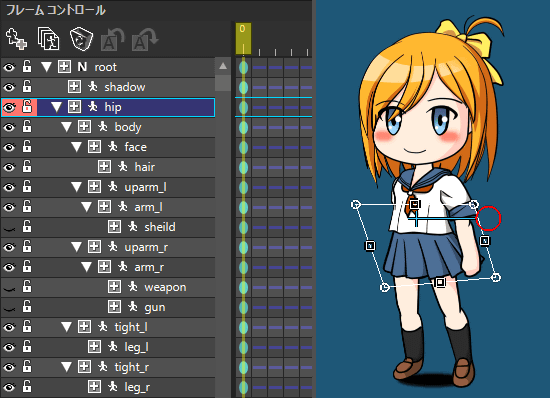Screen dimensions: 550x398
Task: Select the 'leg_l' part name
Action: coord(136,347)
